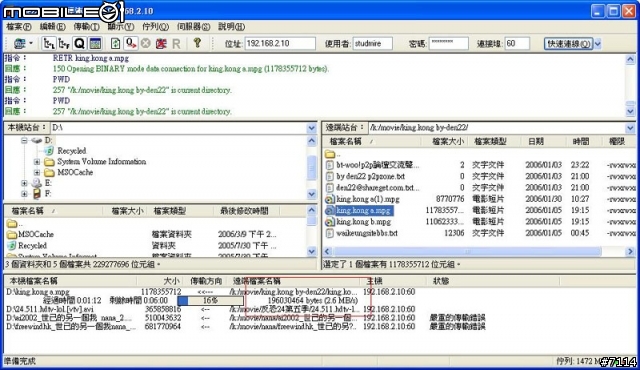Select king kong a.mpg file icon
This screenshot has height=370, width=640.
coord(330,210)
